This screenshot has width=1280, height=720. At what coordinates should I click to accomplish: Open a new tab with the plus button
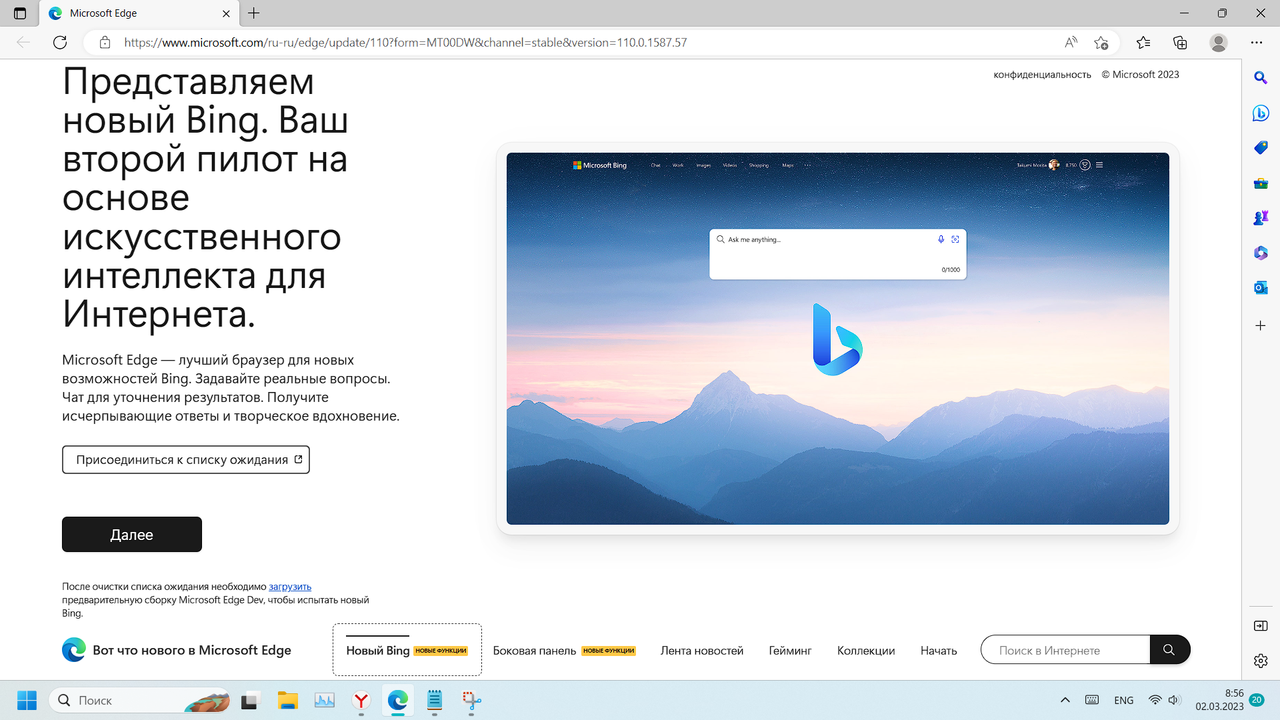point(254,13)
